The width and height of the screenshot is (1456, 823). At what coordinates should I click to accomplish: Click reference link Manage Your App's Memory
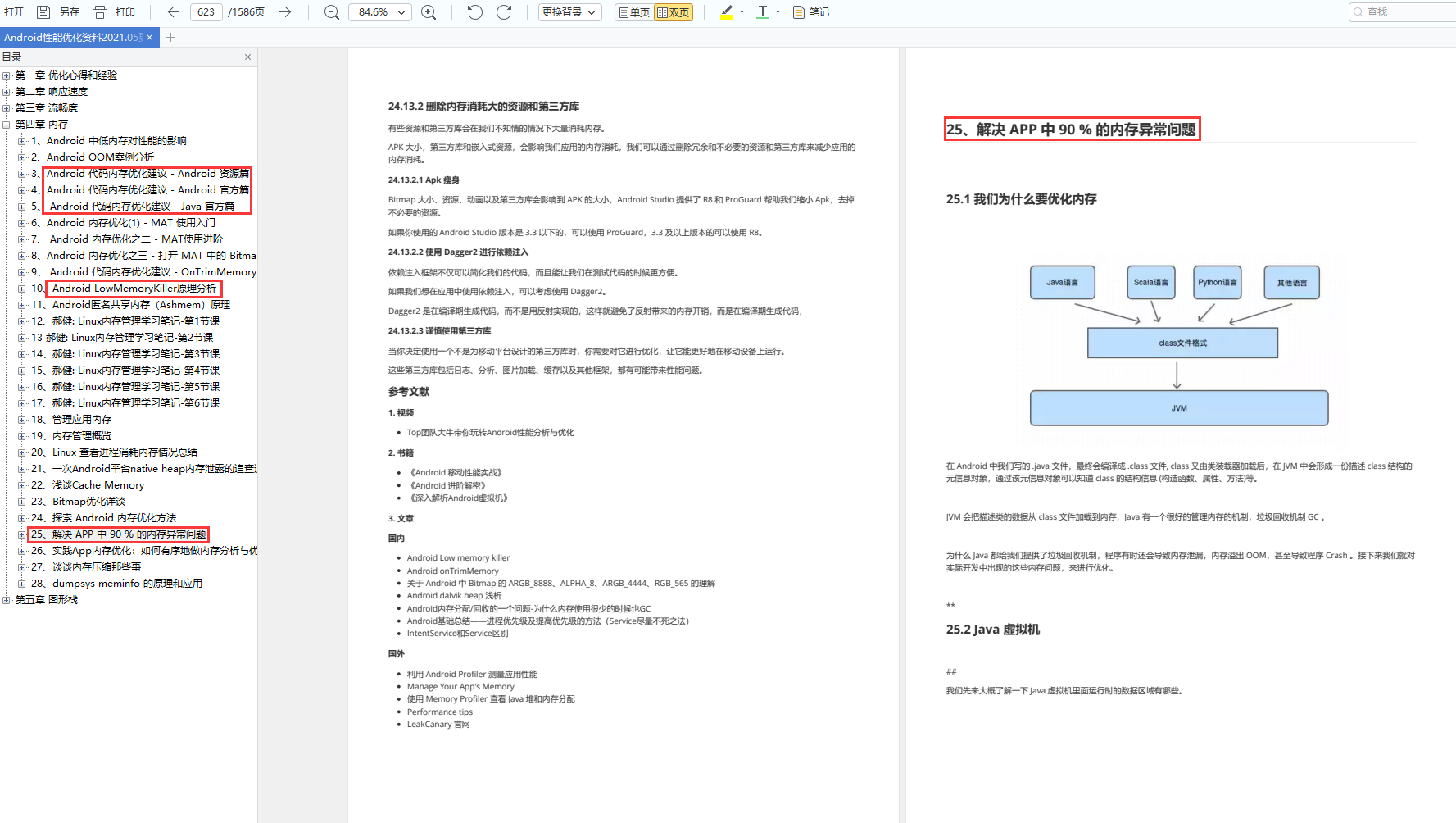(460, 687)
